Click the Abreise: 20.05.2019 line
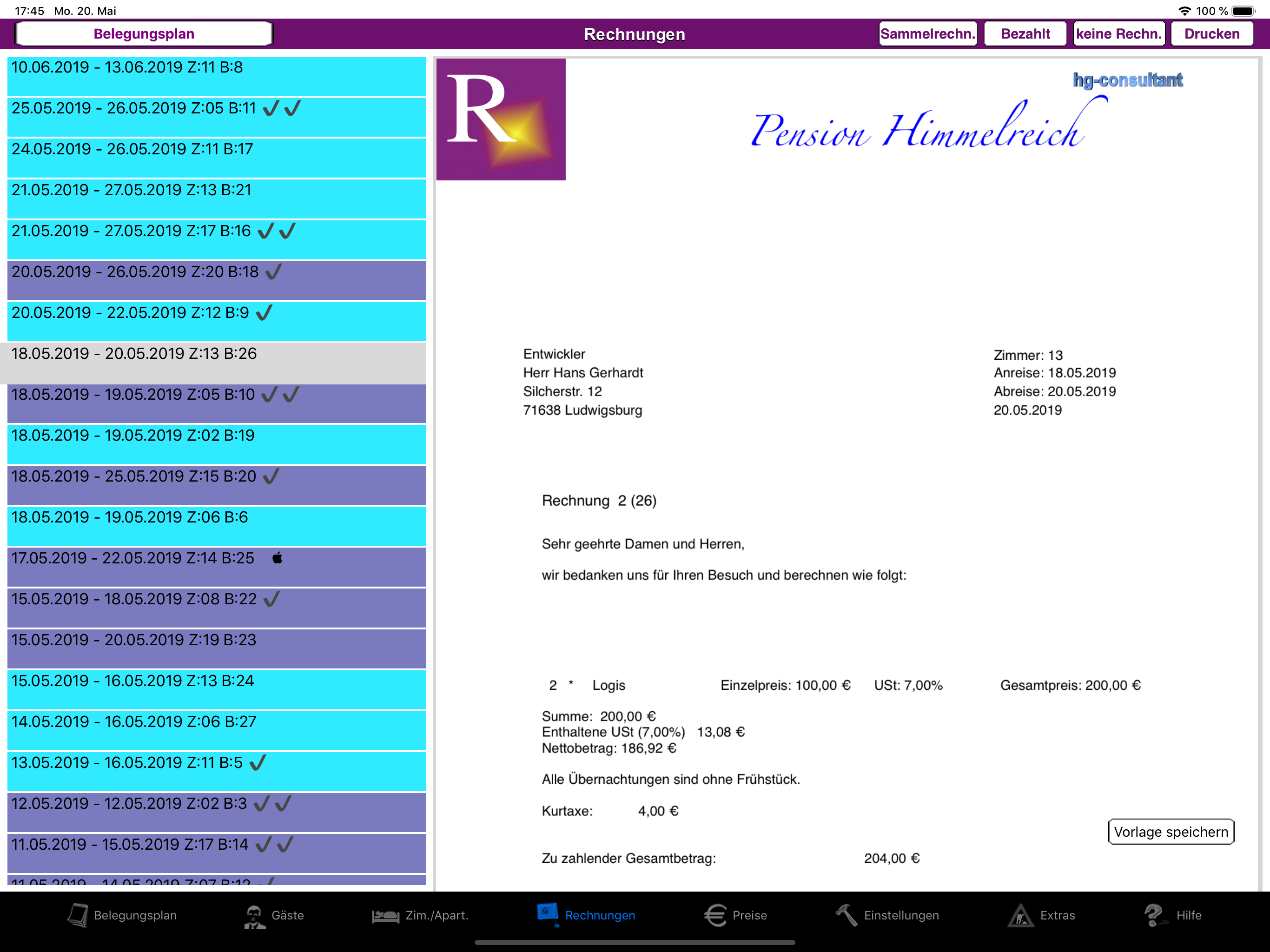The height and width of the screenshot is (952, 1270). tap(1055, 391)
